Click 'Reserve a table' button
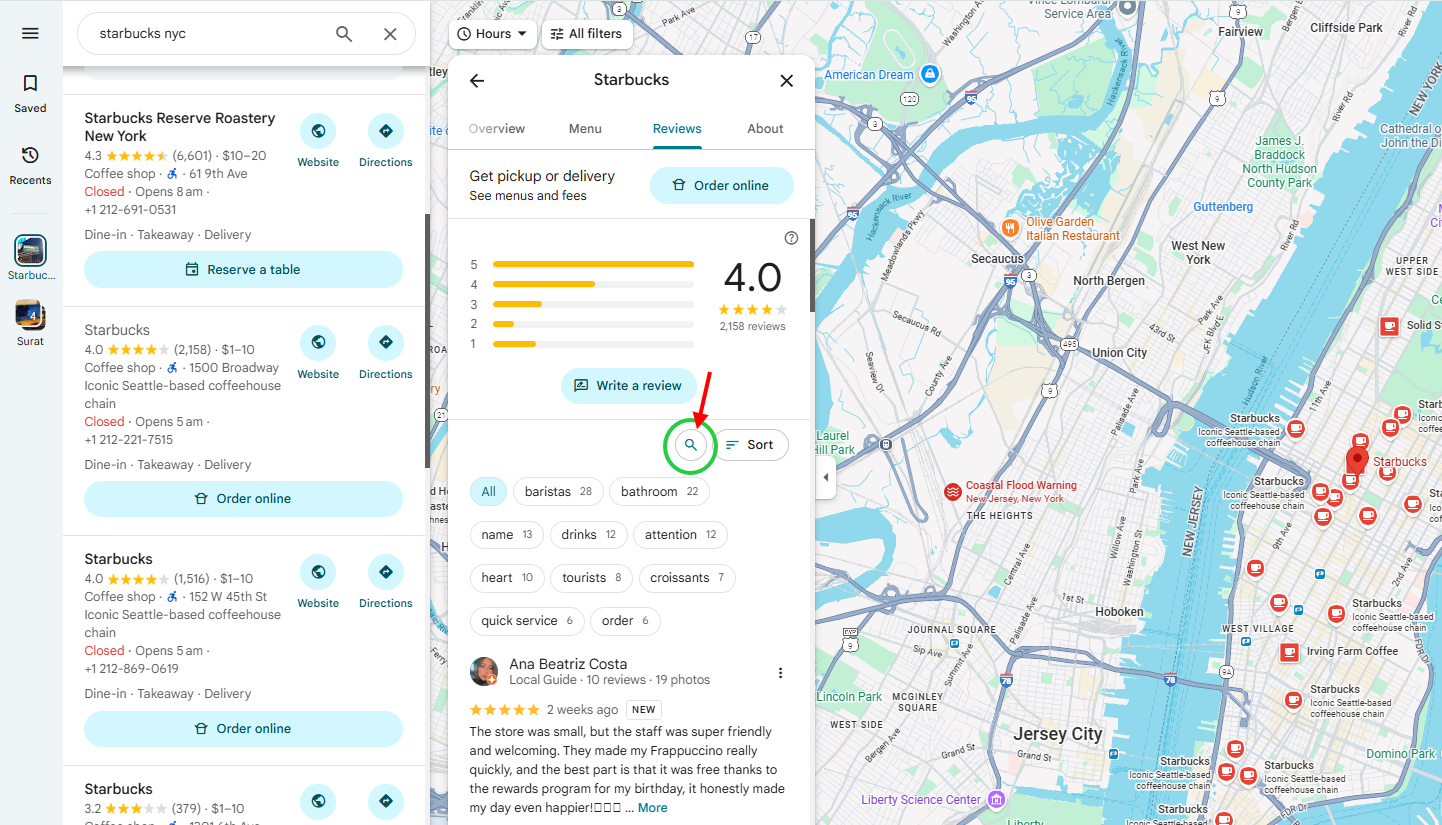This screenshot has height=825, width=1442. [243, 270]
